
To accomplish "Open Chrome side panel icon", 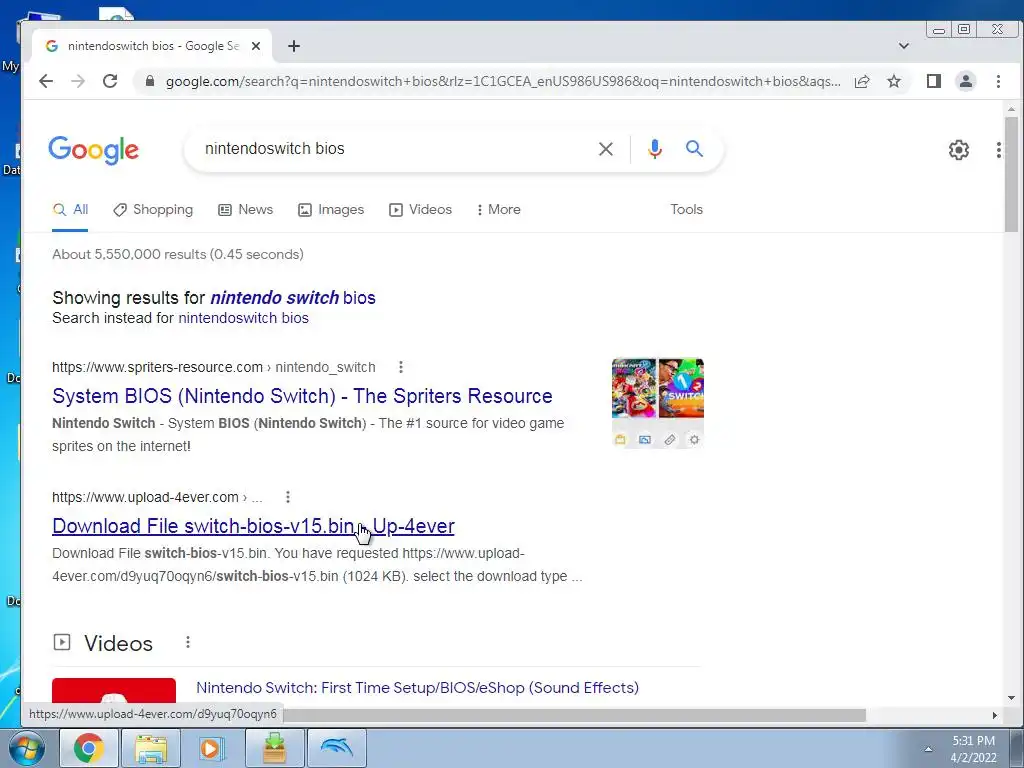I will [x=934, y=81].
